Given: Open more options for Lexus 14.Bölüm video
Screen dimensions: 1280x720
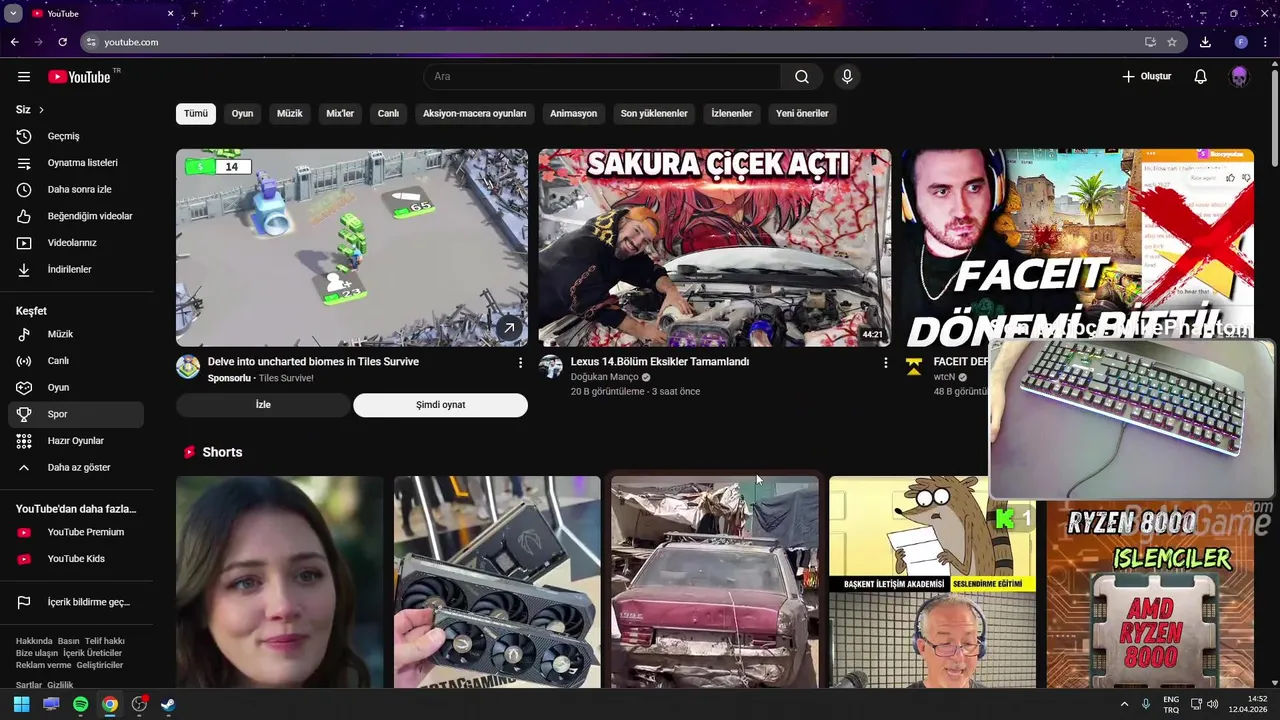Looking at the screenshot, I should click(x=885, y=363).
